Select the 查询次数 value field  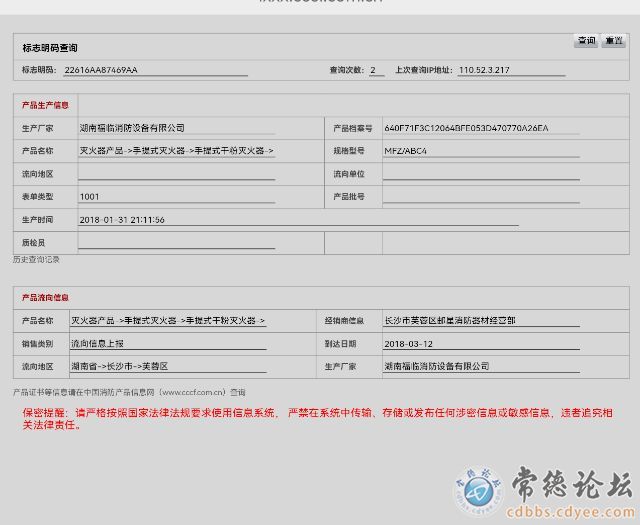(376, 70)
